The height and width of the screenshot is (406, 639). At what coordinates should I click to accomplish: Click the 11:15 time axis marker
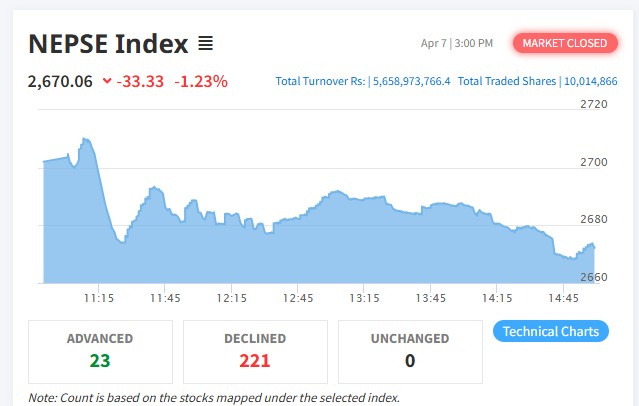point(99,298)
